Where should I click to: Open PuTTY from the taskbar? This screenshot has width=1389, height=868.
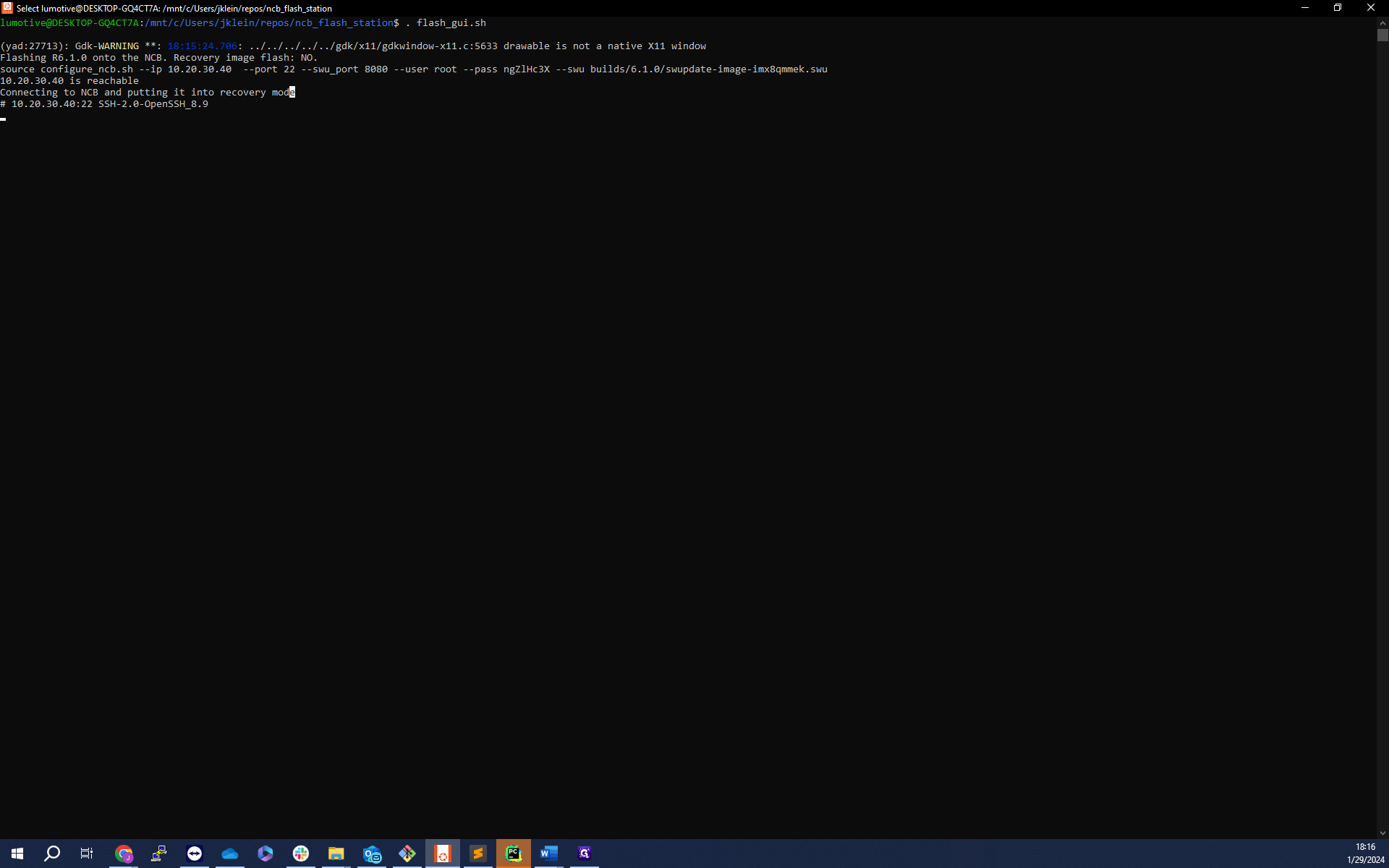click(x=159, y=854)
